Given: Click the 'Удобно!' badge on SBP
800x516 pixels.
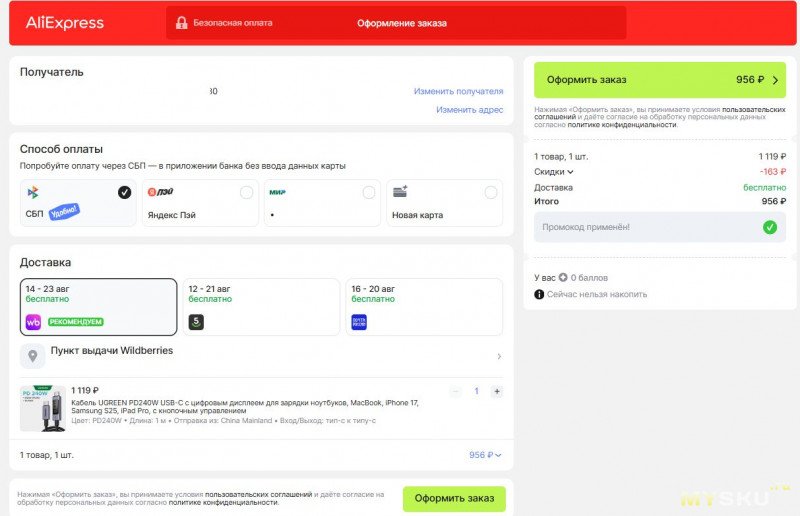Looking at the screenshot, I should [x=64, y=211].
